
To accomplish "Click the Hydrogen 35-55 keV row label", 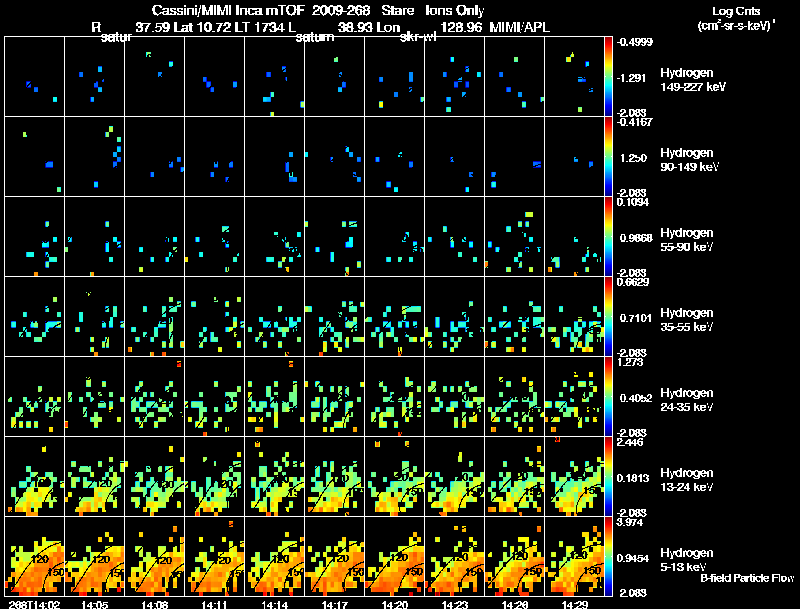I will coord(687,320).
